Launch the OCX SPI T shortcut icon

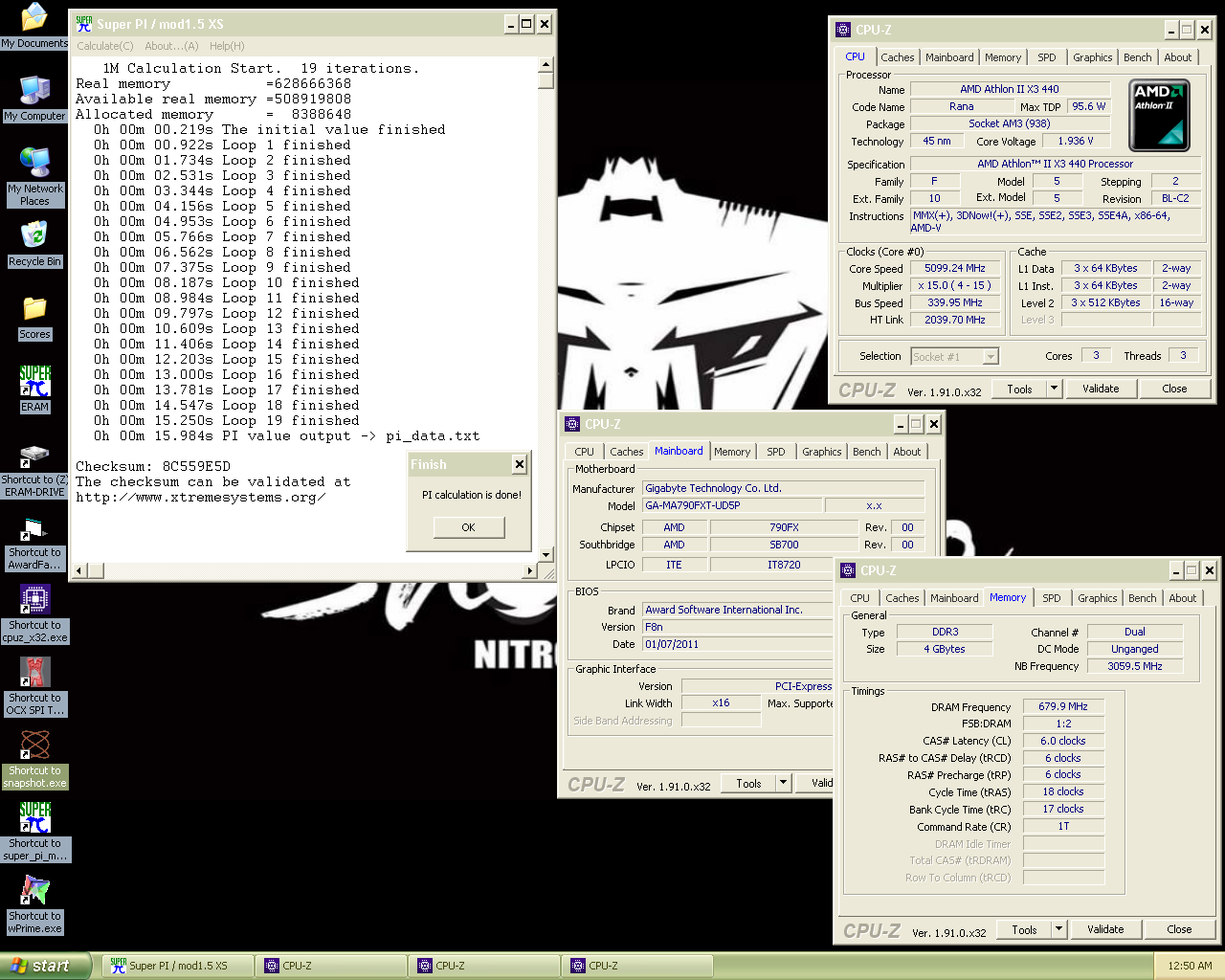[x=34, y=687]
